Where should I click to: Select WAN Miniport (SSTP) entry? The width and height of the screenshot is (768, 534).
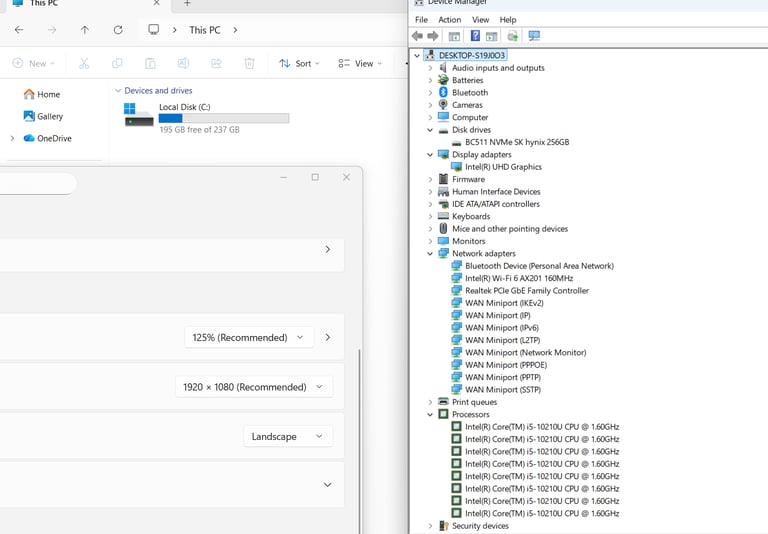503,389
